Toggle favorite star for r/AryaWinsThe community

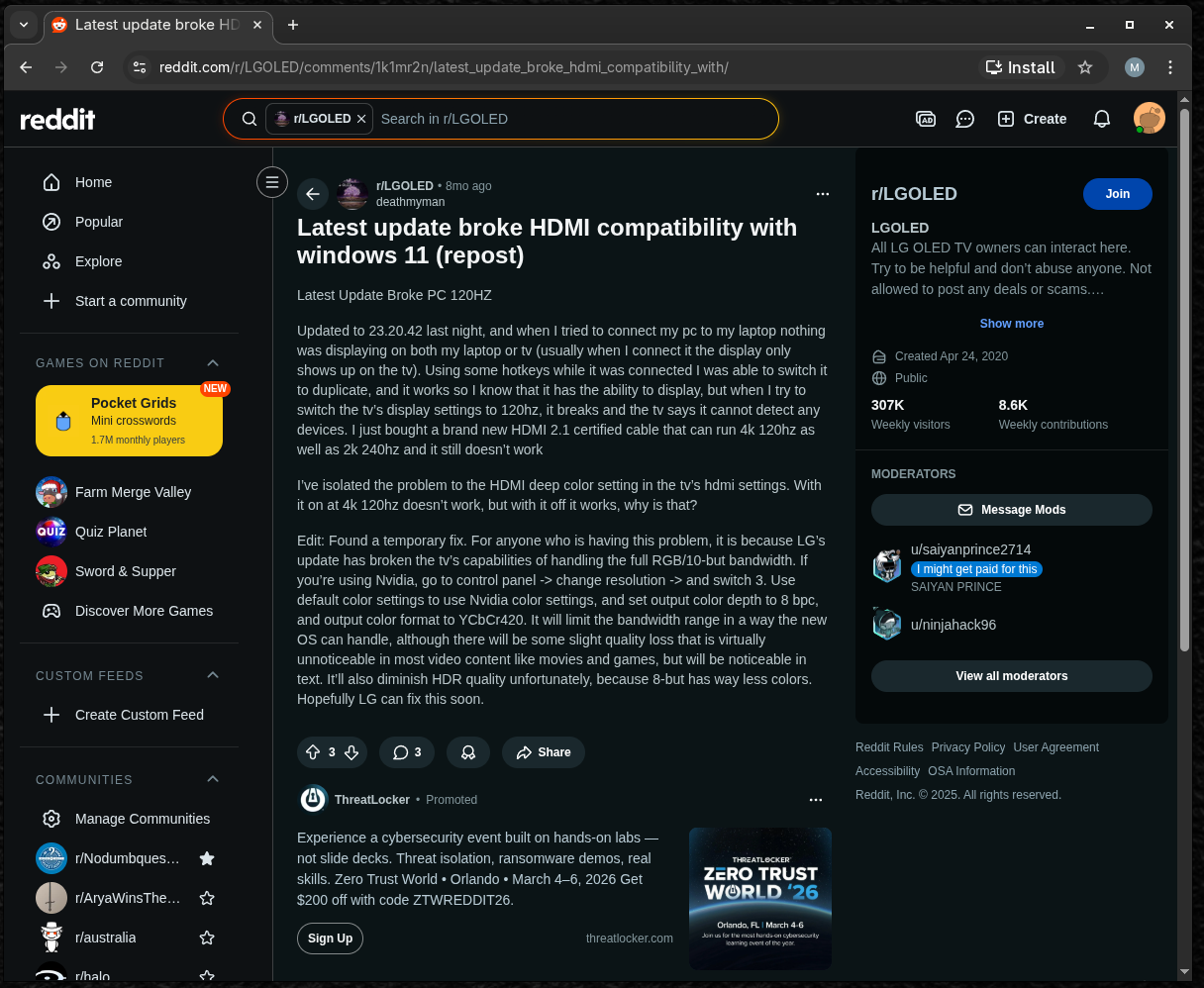[x=207, y=898]
